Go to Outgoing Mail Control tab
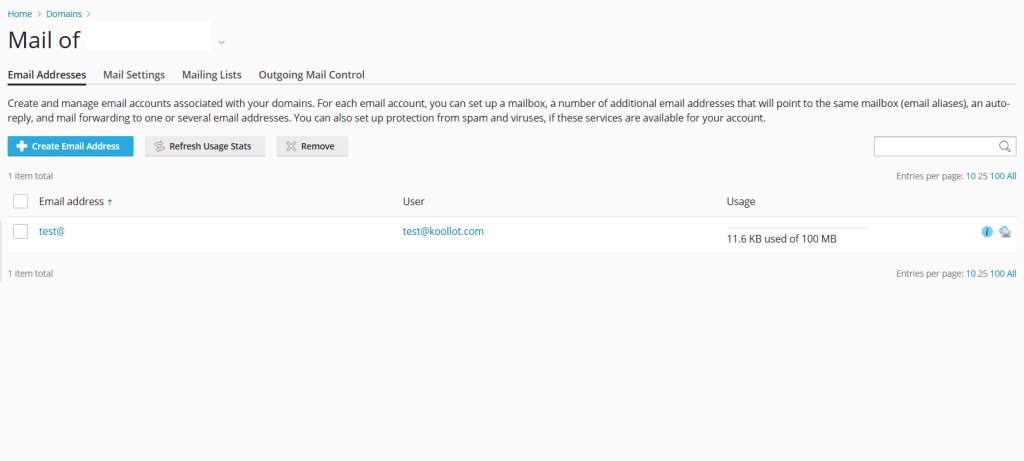 (311, 75)
